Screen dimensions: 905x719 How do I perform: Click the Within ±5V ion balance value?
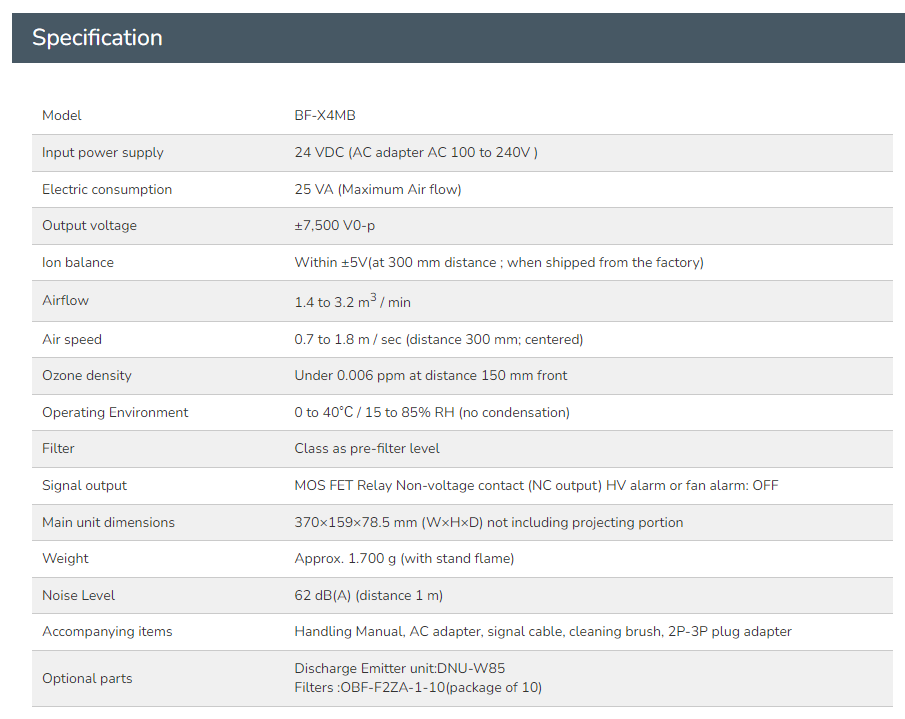coord(499,263)
